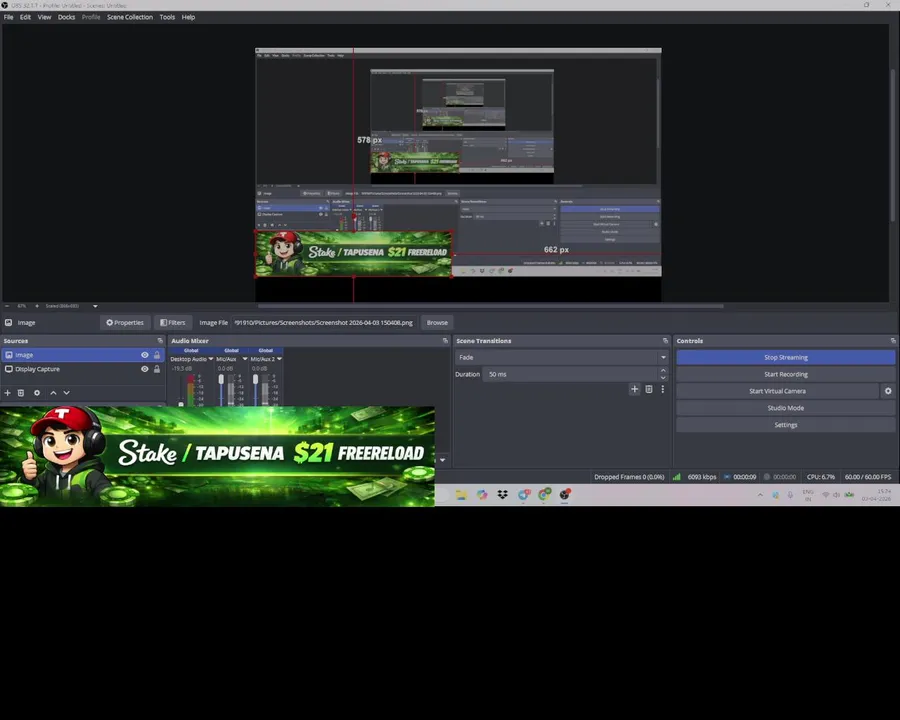Configure virtual camera gear icon
This screenshot has width=900, height=720.
888,391
